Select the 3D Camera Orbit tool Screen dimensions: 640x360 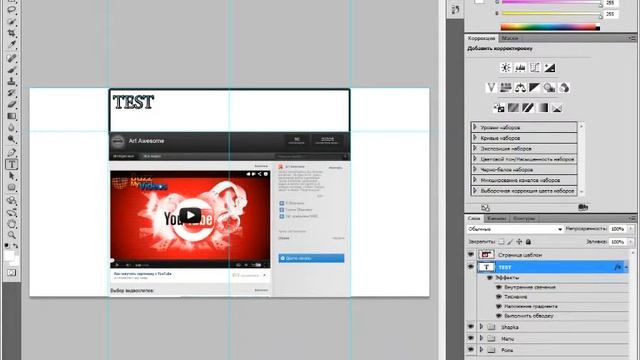(11, 212)
